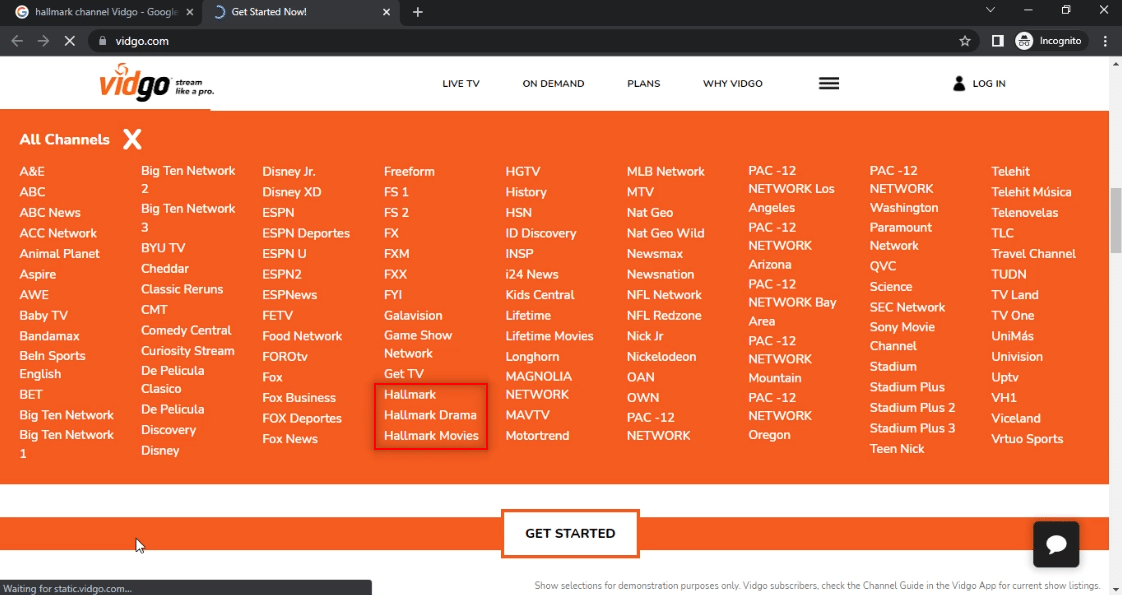
Task: Click the LOG IN link
Action: pyautogui.click(x=989, y=84)
